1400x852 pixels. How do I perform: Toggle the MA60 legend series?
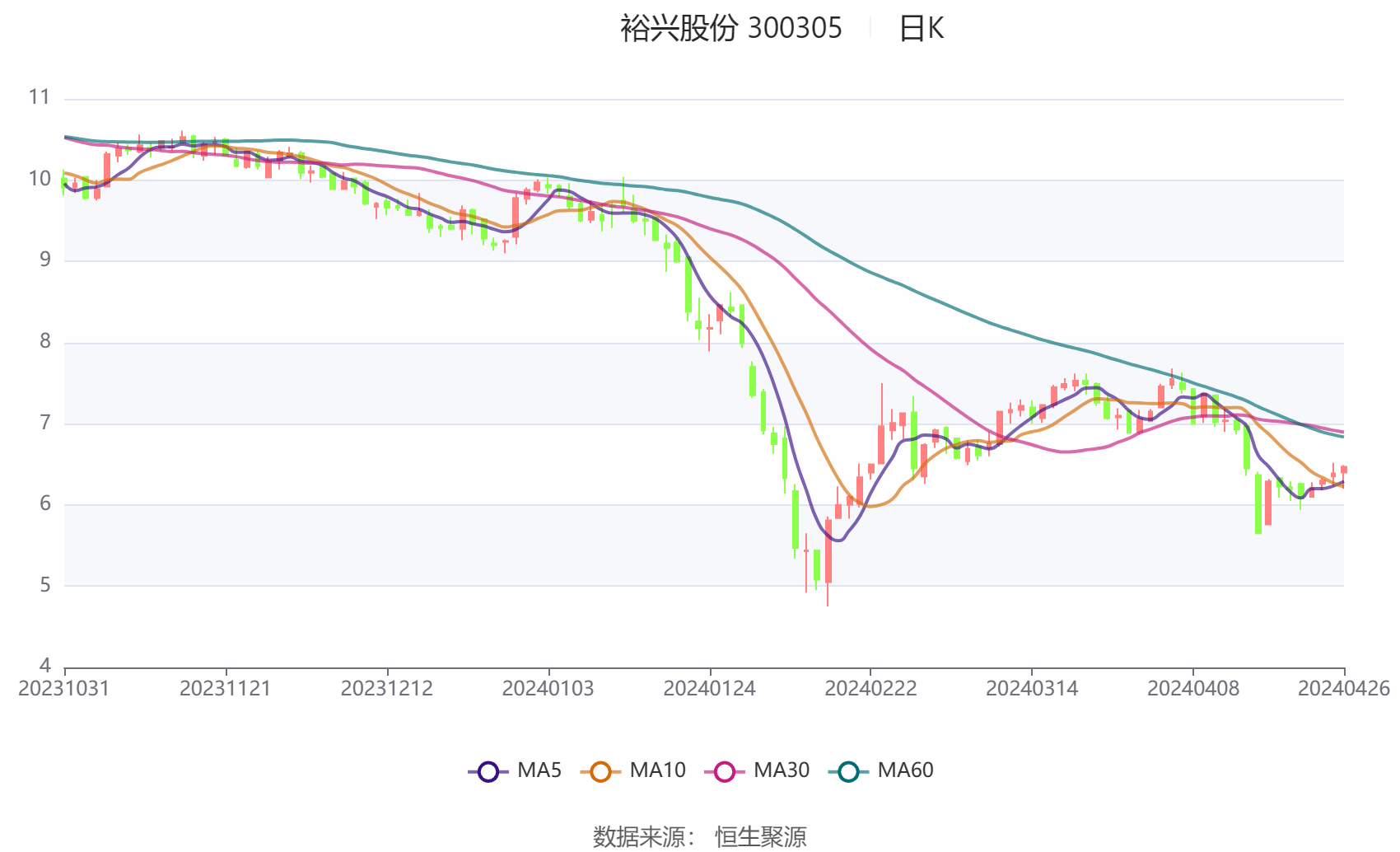(x=881, y=770)
